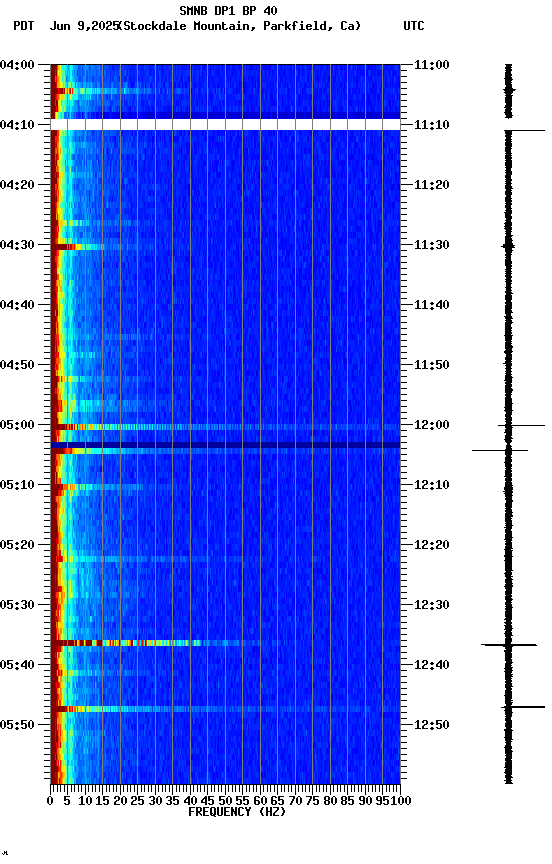Screen dimensions: 552x864
Task: Click the 12:50 UTC time label
Action: pos(432,725)
